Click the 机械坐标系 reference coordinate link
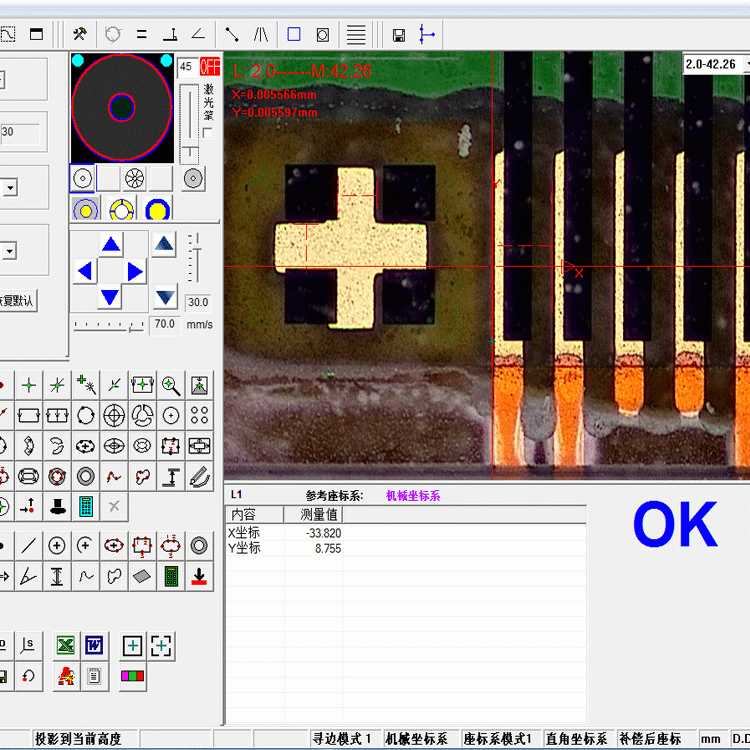The width and height of the screenshot is (750, 750). [413, 495]
